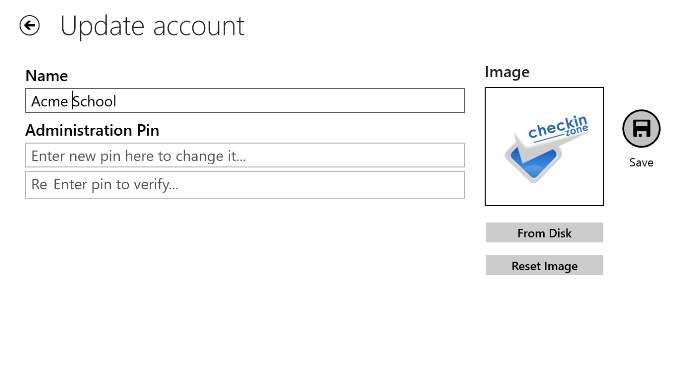Go back using the arrow icon
678x381 pixels.
pos(29,26)
